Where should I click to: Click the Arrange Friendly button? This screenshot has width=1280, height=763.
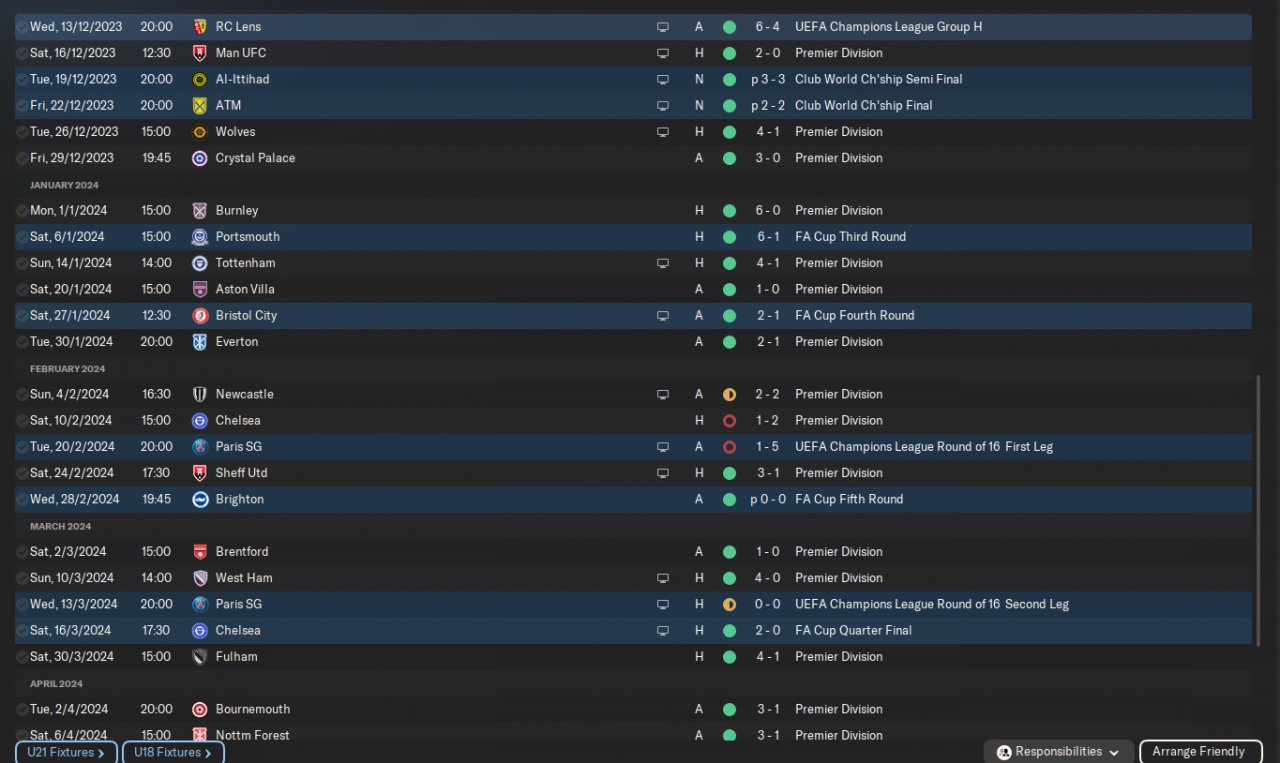1198,752
